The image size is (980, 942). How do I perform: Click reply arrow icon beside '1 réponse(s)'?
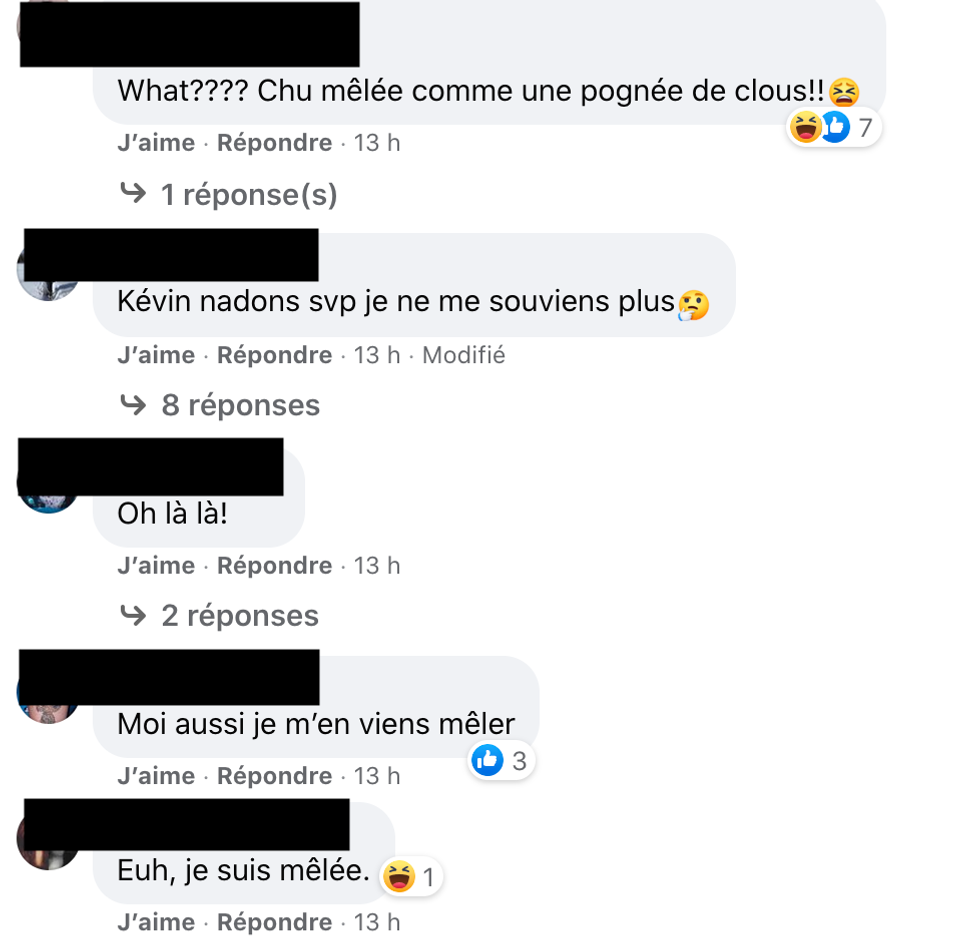133,193
